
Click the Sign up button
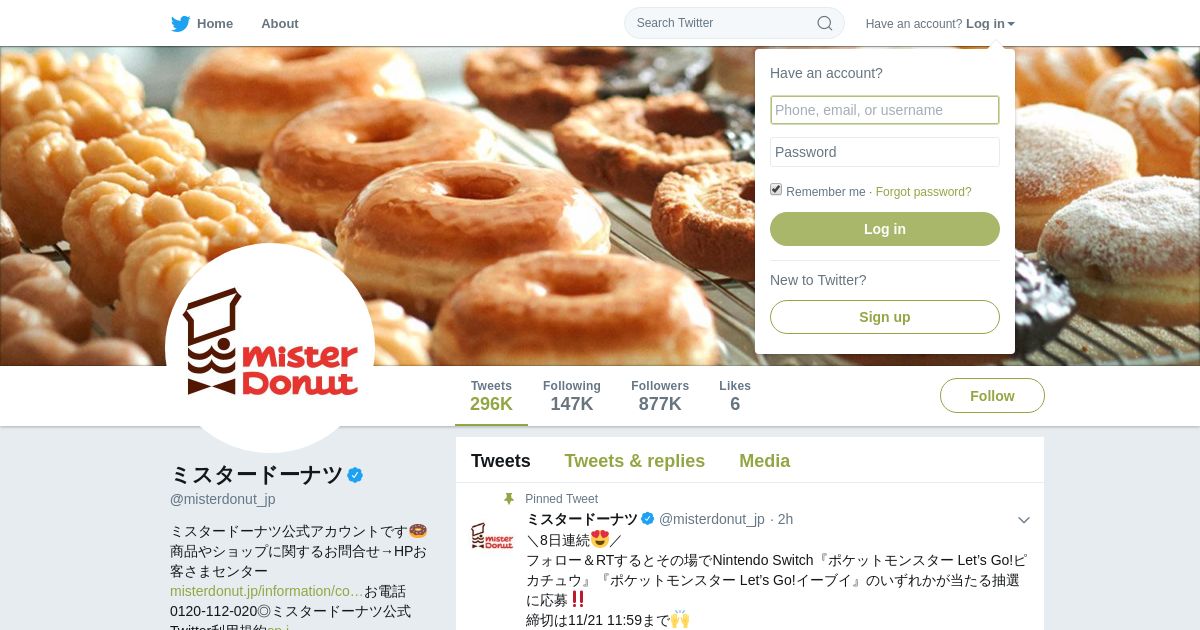885,317
